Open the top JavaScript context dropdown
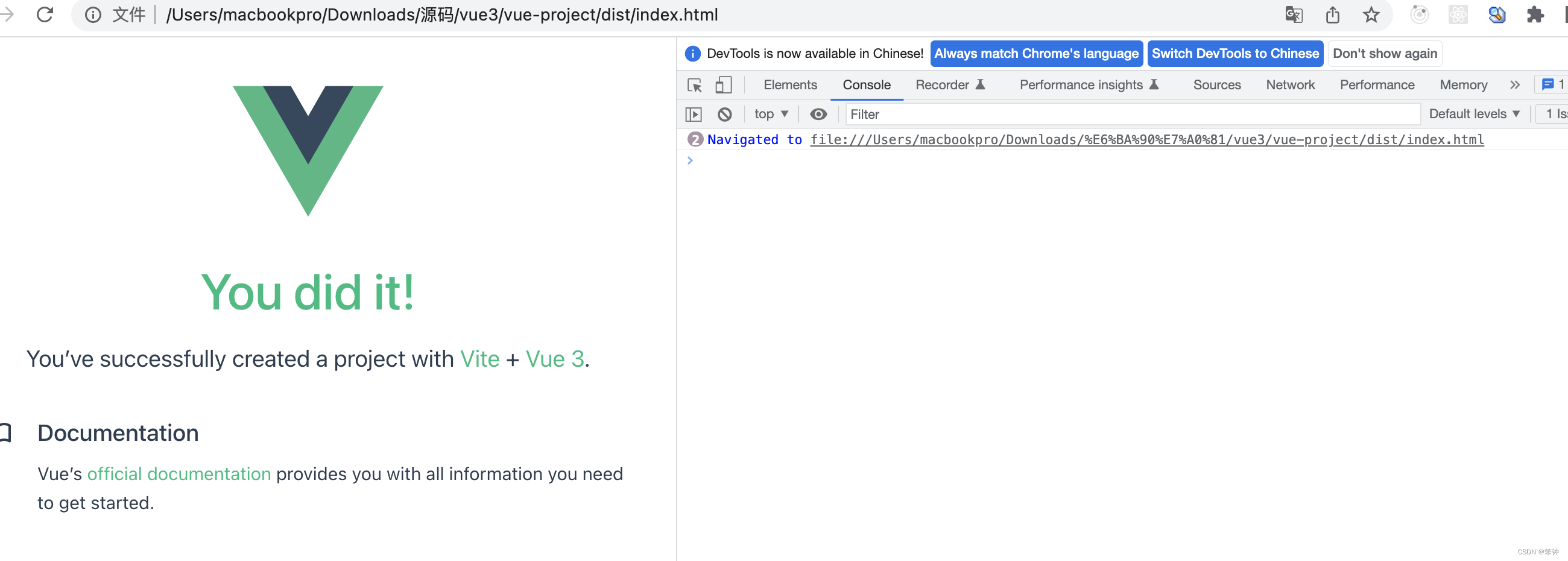 (771, 115)
